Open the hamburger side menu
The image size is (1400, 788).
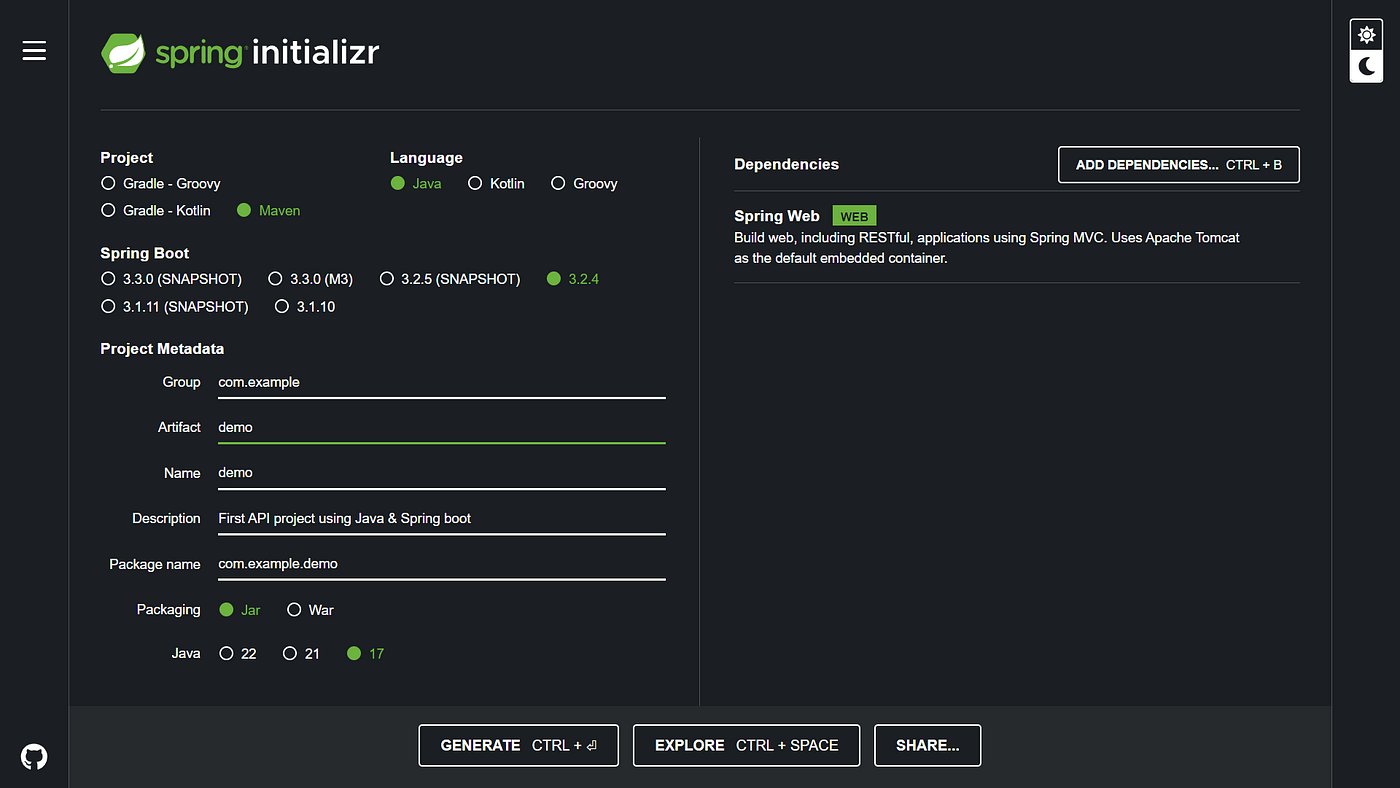pos(34,51)
